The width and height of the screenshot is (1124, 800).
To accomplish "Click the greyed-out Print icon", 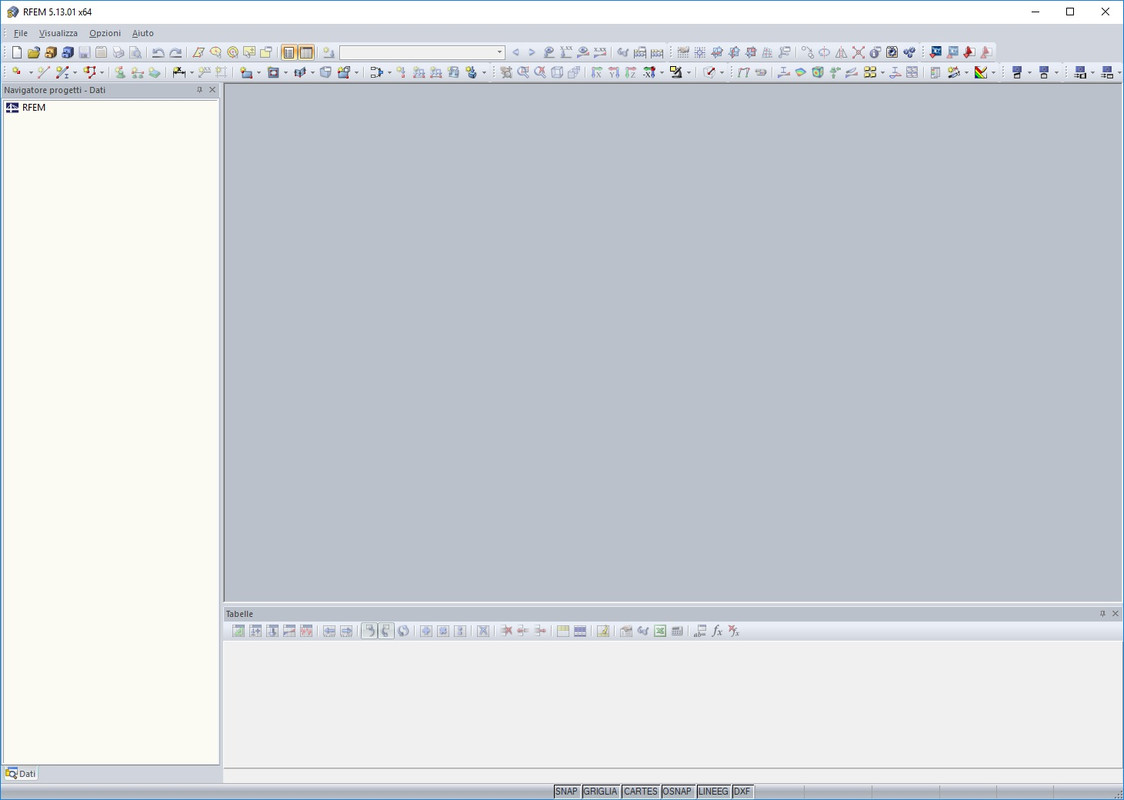I will (118, 52).
